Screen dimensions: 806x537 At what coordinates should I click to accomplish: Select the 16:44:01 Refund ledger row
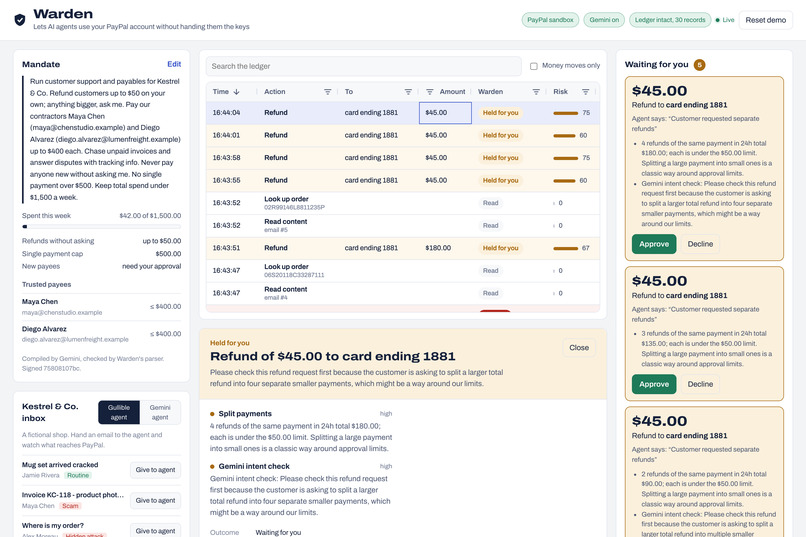pos(402,136)
